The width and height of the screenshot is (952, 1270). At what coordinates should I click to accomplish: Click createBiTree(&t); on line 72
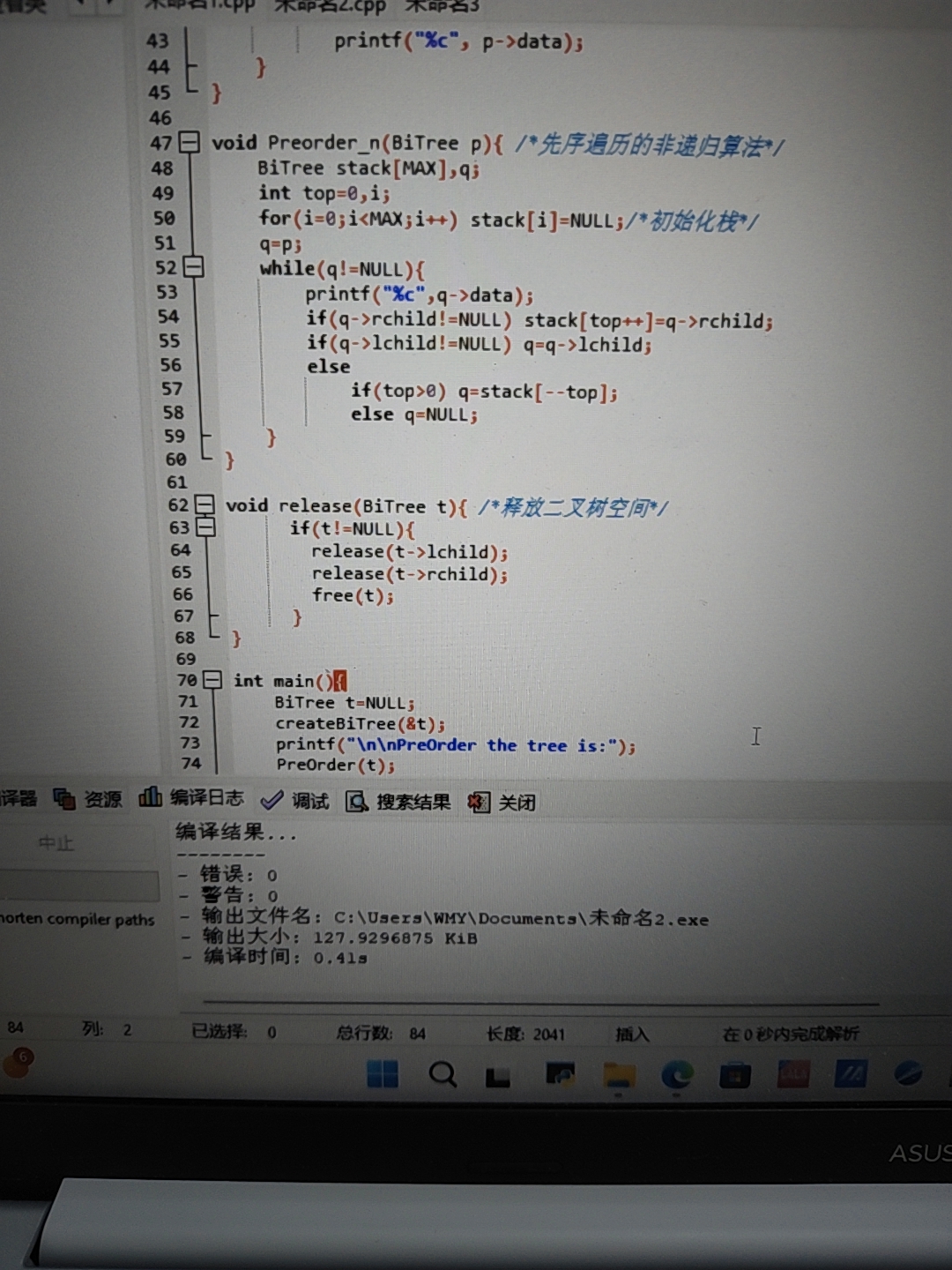click(361, 724)
